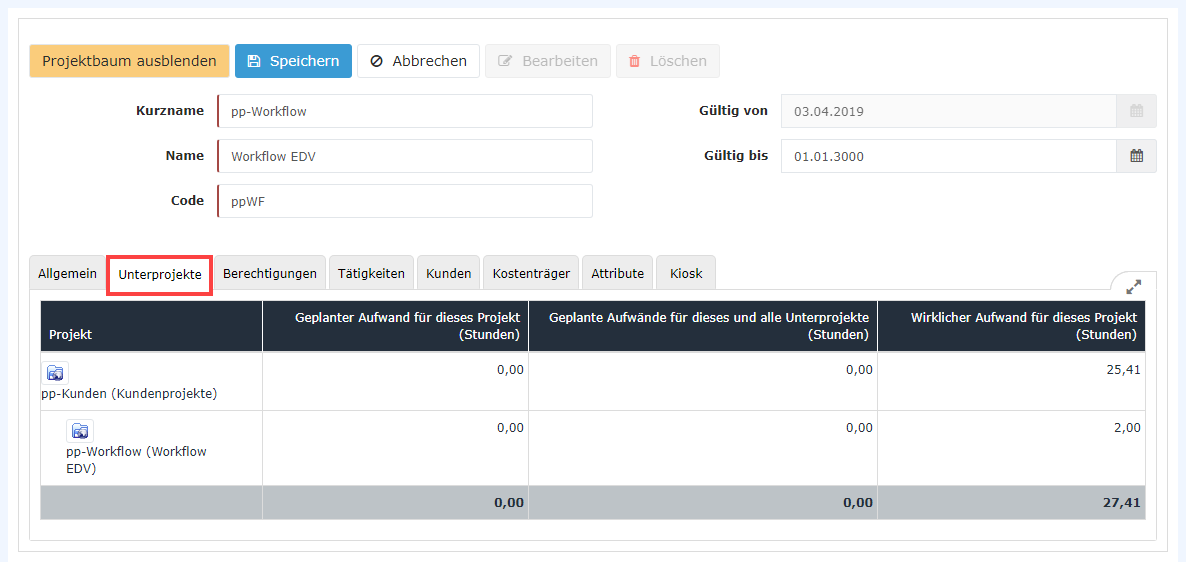Click the pp-Workflow (Workflow EDV) row label

(x=137, y=460)
